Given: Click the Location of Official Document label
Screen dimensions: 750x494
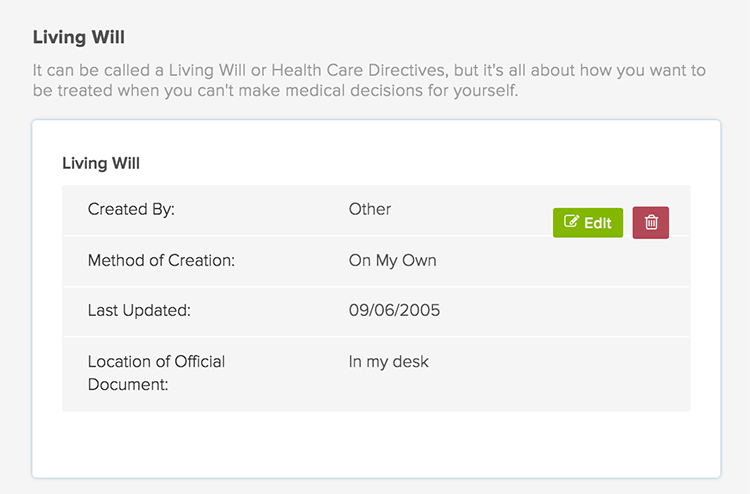Looking at the screenshot, I should point(156,373).
